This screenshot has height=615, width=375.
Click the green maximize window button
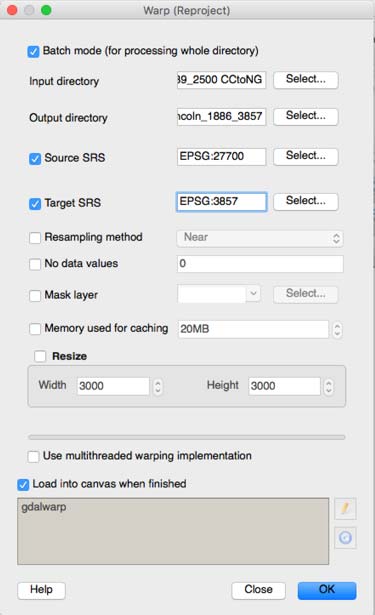(46, 10)
